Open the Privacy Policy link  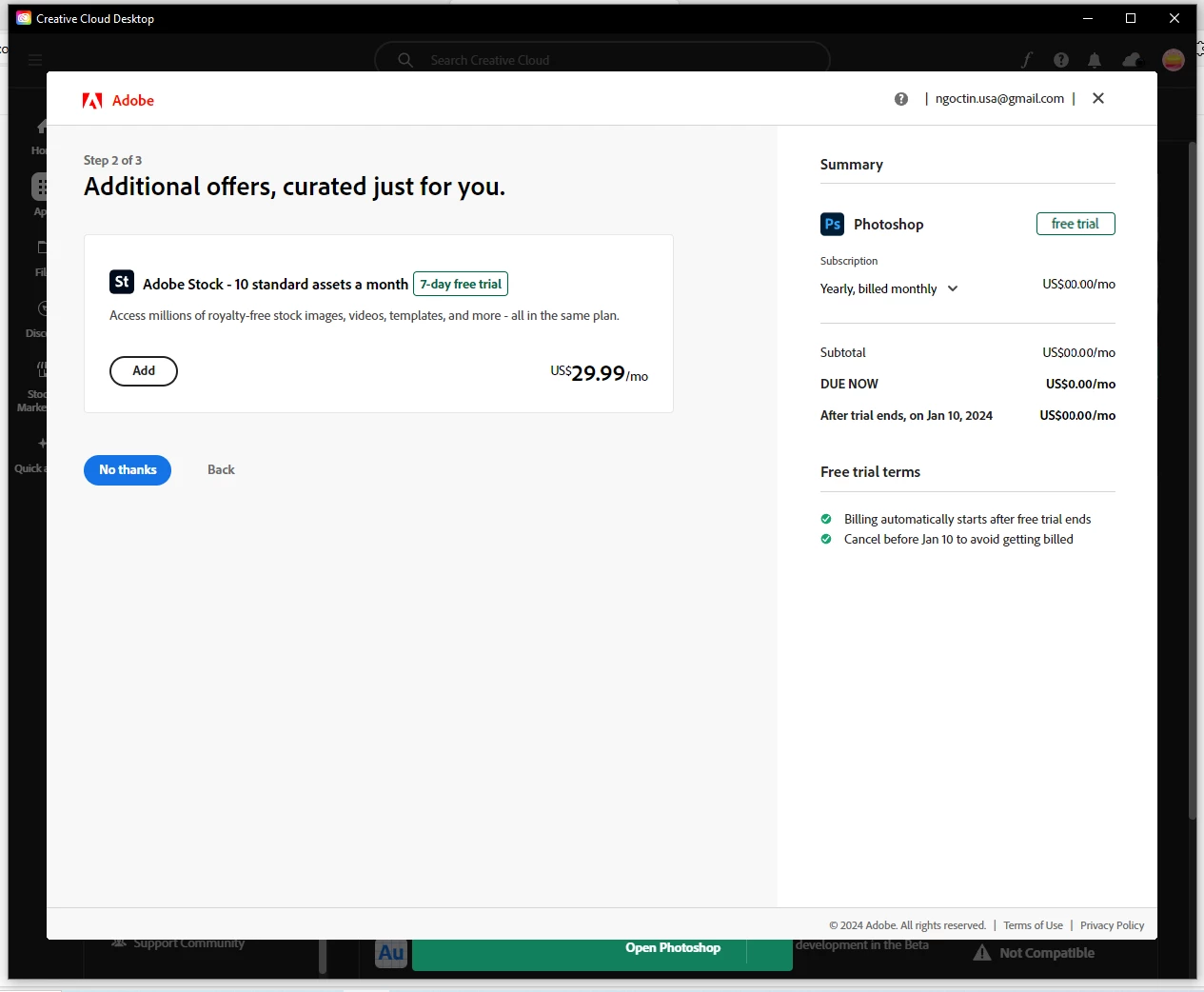[1112, 925]
